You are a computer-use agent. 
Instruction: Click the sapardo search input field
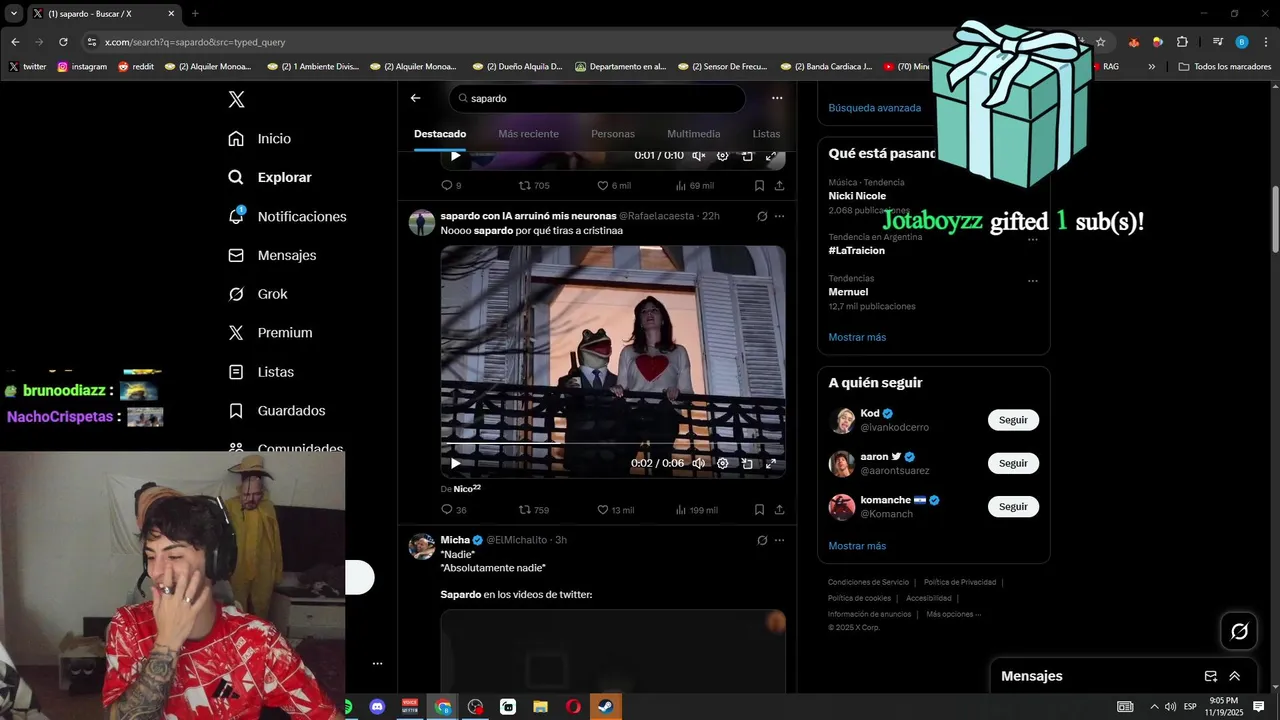point(597,99)
